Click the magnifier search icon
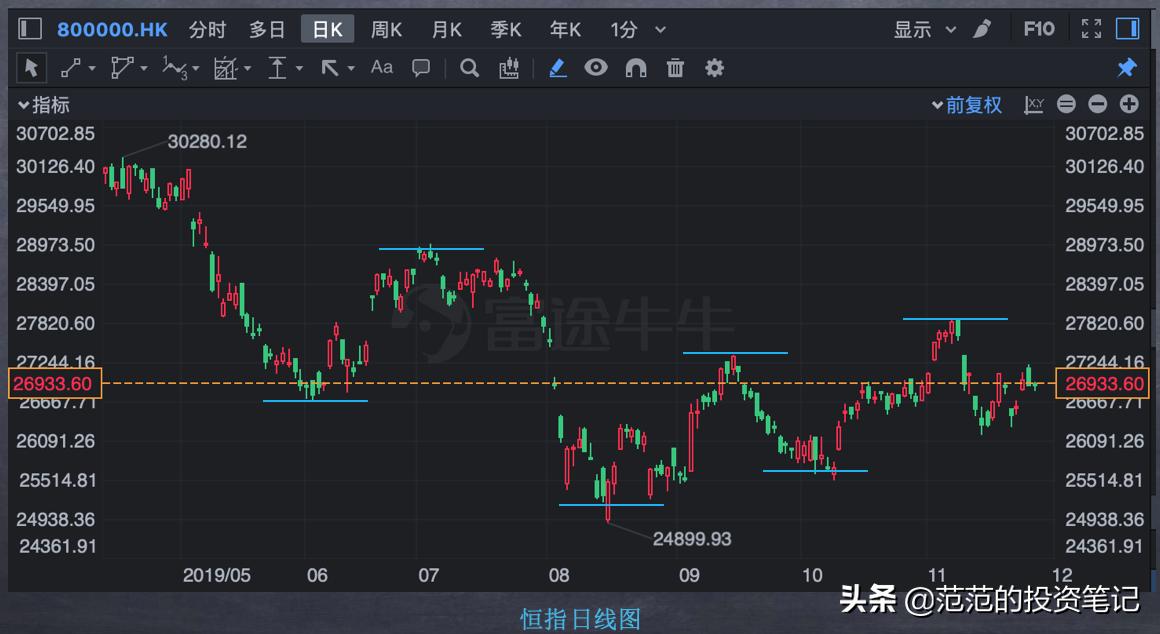Screen dimensions: 1160x634 tap(469, 68)
